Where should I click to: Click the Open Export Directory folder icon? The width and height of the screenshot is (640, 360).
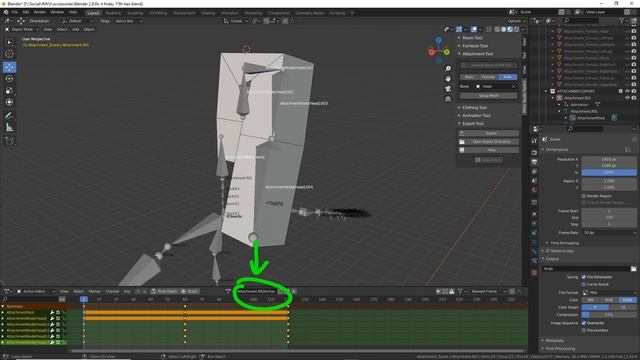(462, 142)
